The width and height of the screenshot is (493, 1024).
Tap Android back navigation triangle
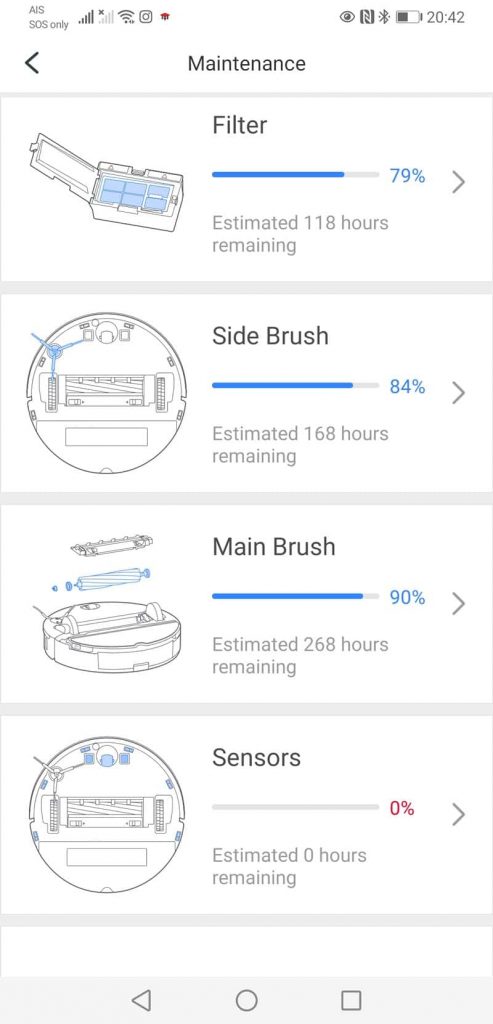141,999
